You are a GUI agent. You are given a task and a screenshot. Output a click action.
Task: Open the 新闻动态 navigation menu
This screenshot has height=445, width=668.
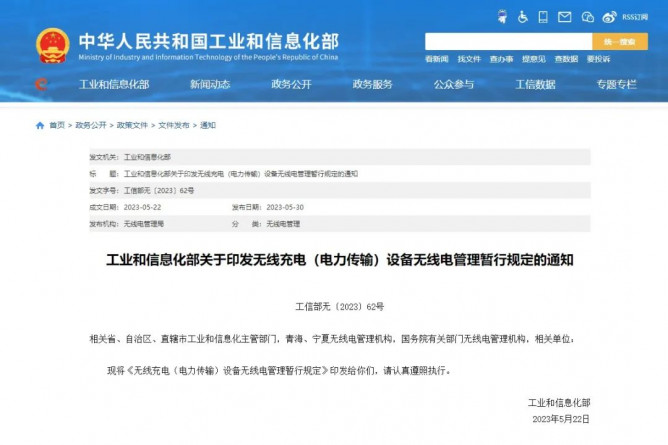pos(210,84)
